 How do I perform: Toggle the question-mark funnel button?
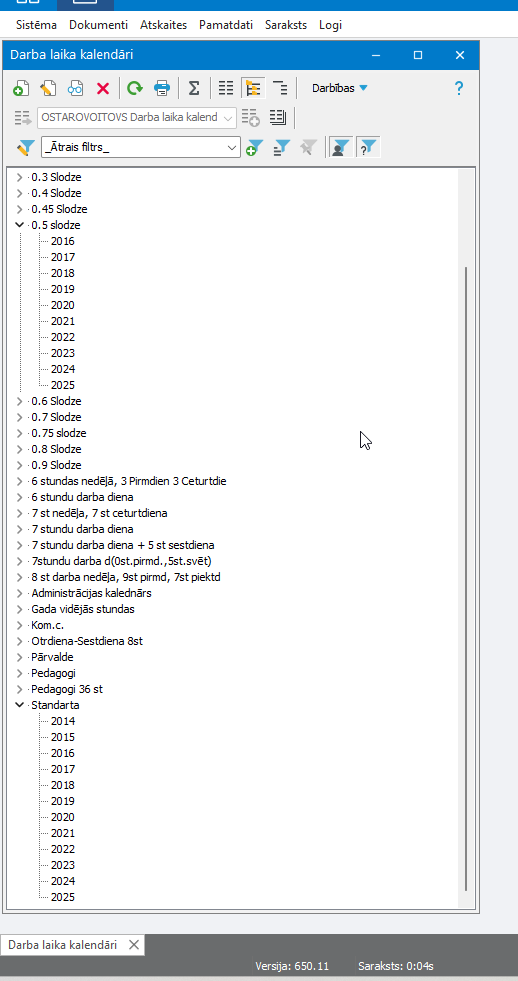pos(368,148)
